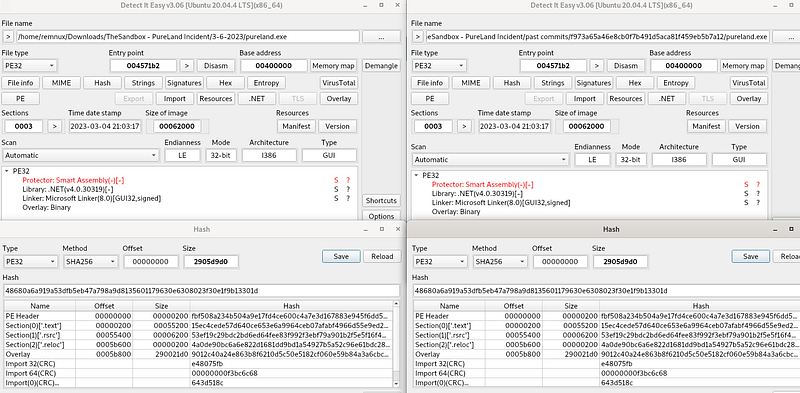Open File info in left window
The height and width of the screenshot is (393, 800).
point(20,83)
